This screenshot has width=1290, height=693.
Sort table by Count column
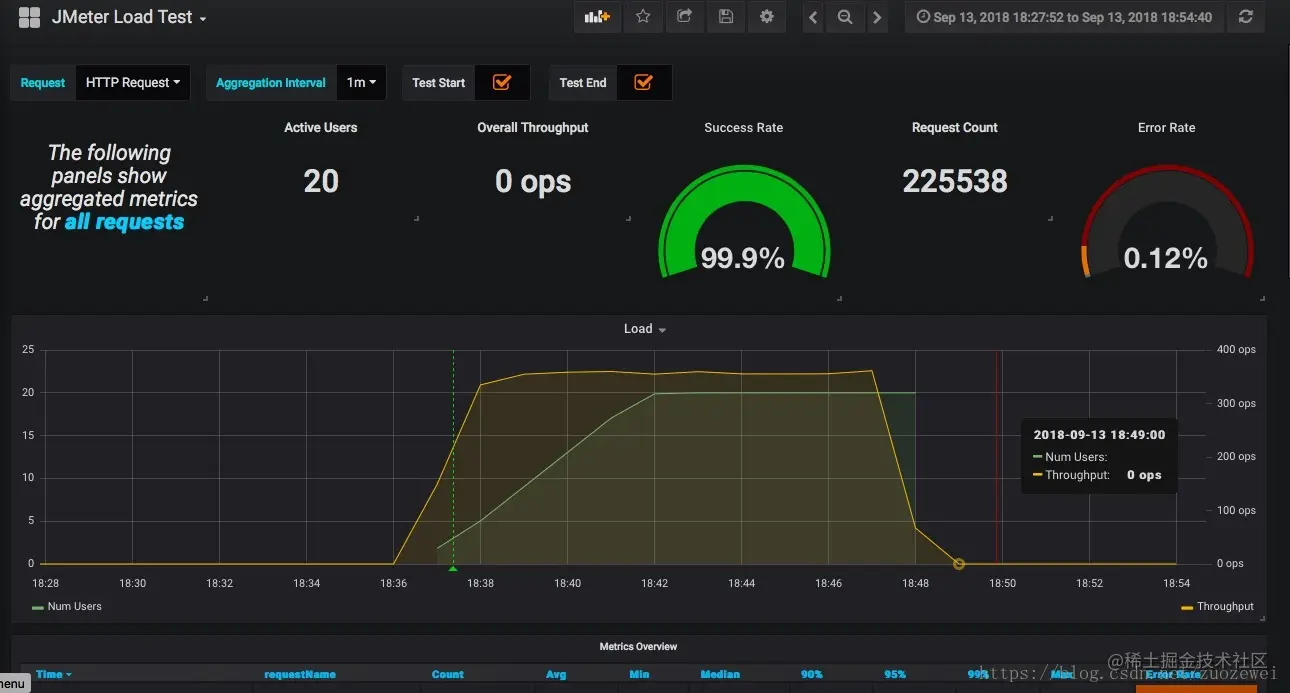[x=448, y=674]
